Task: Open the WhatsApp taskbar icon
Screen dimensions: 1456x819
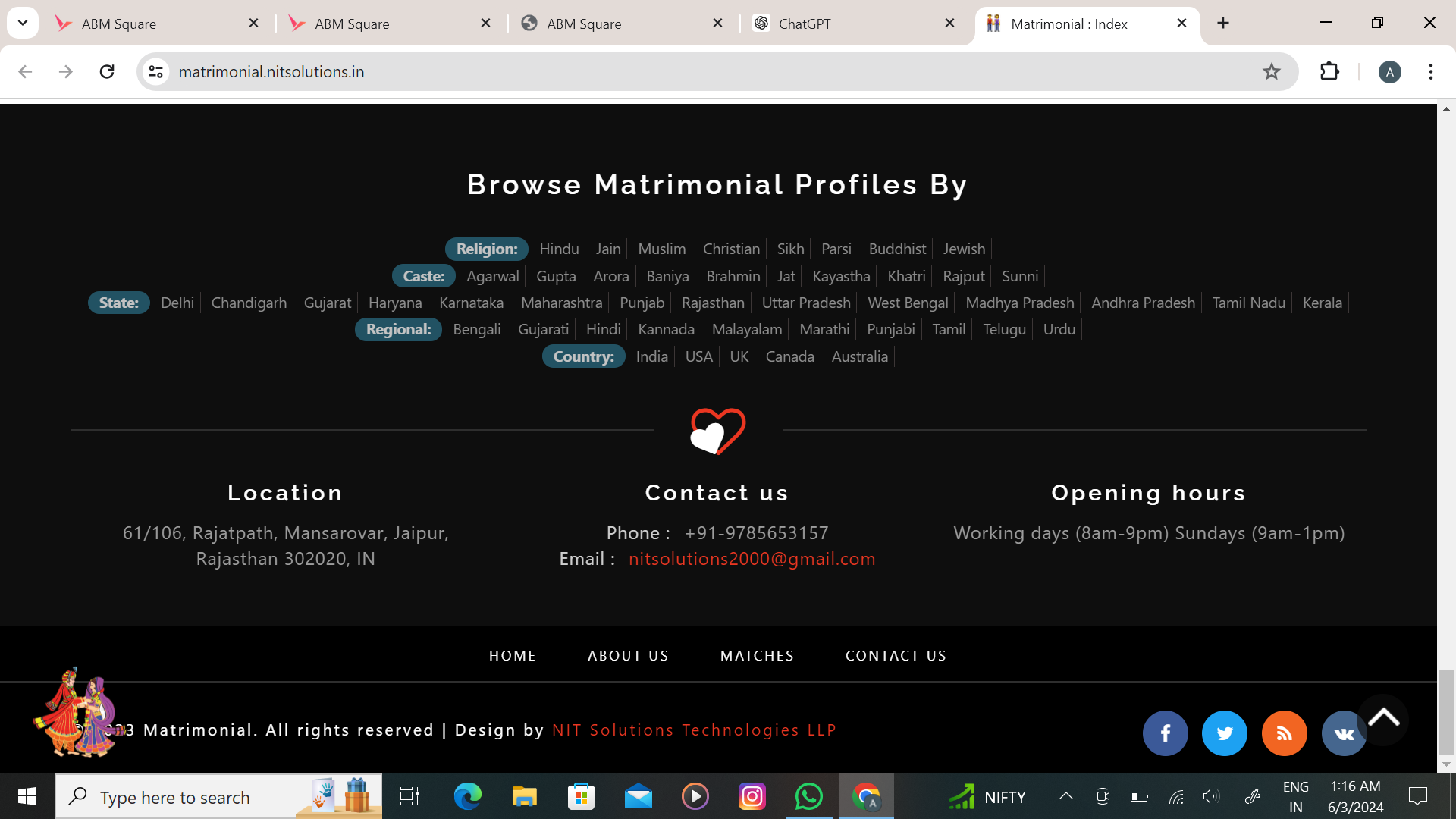Action: tap(808, 796)
